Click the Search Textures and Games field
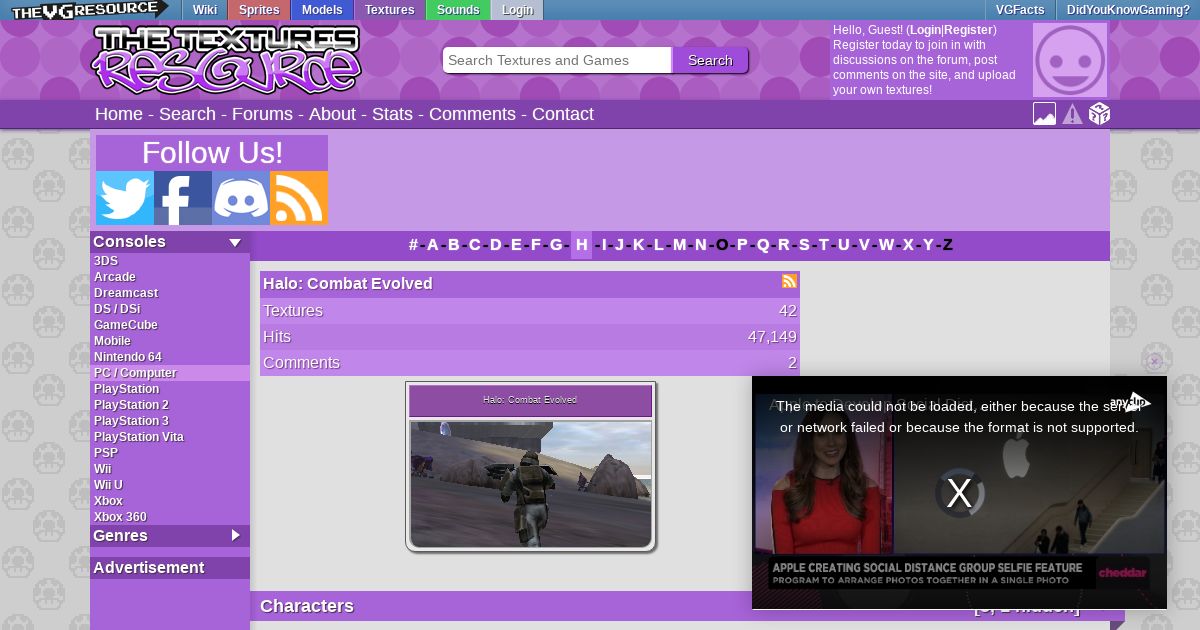The width and height of the screenshot is (1200, 630). coord(557,60)
